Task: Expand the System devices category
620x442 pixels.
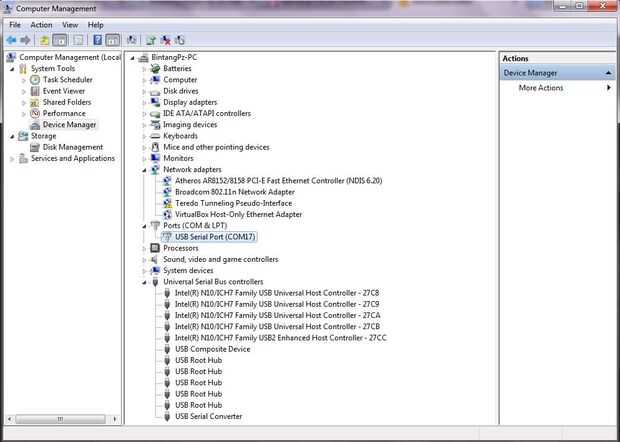Action: point(144,271)
